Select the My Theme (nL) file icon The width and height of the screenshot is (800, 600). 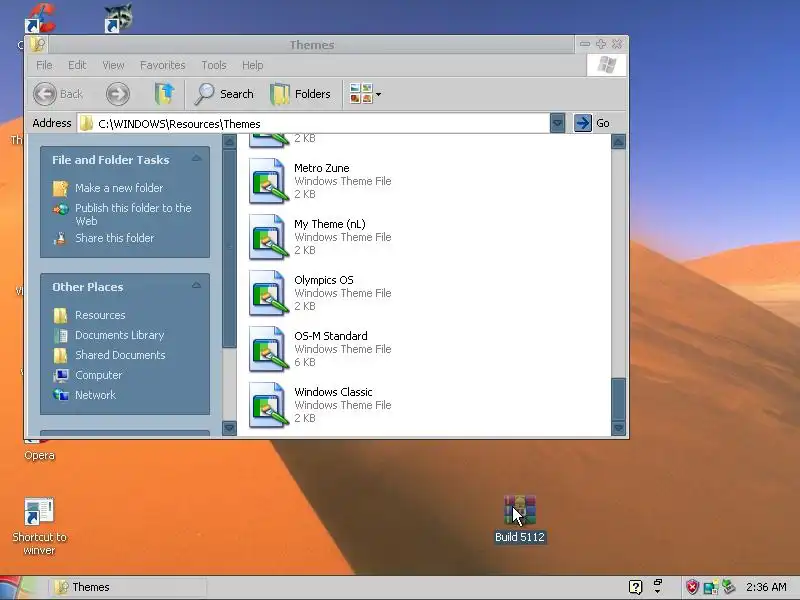coord(268,237)
